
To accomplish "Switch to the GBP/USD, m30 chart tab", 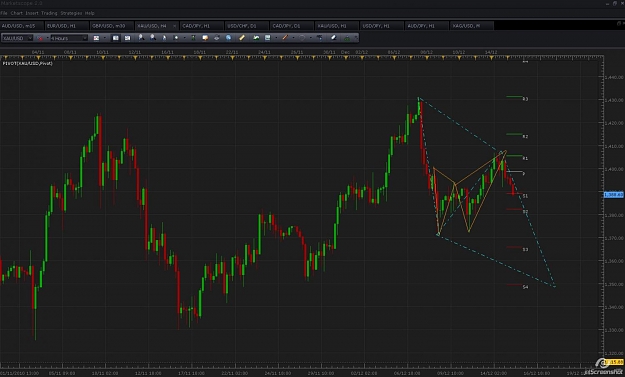I will [x=112, y=26].
